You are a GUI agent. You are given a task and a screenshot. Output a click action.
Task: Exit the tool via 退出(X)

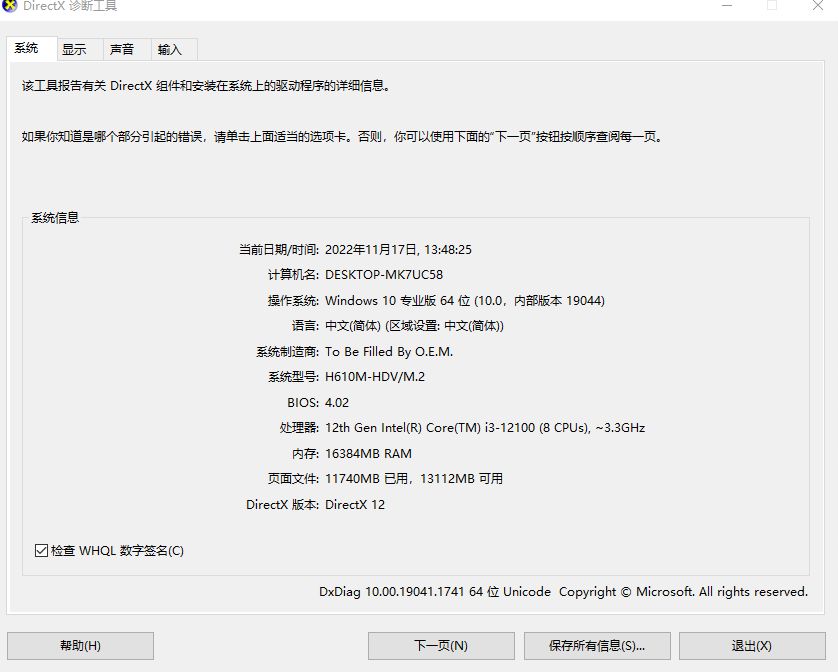752,646
